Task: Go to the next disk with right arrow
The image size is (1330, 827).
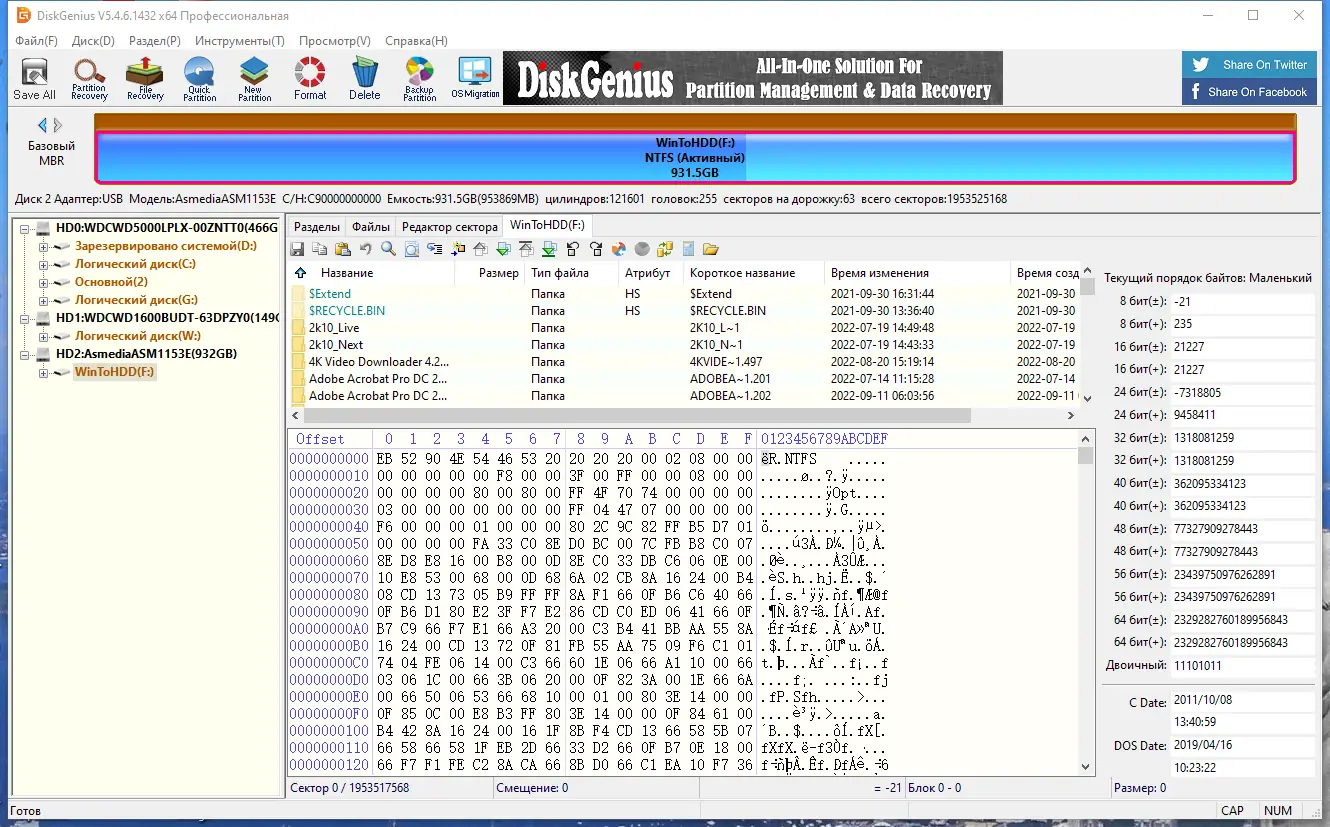Action: coord(58,125)
